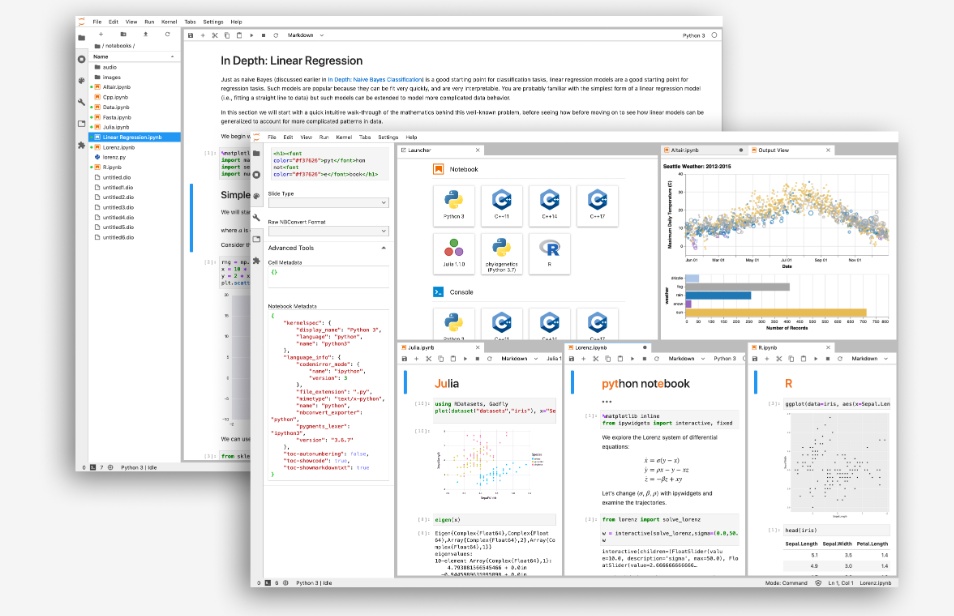The height and width of the screenshot is (616, 954).
Task: Click wrench notebook tools icon in back window
Action: click(82, 102)
